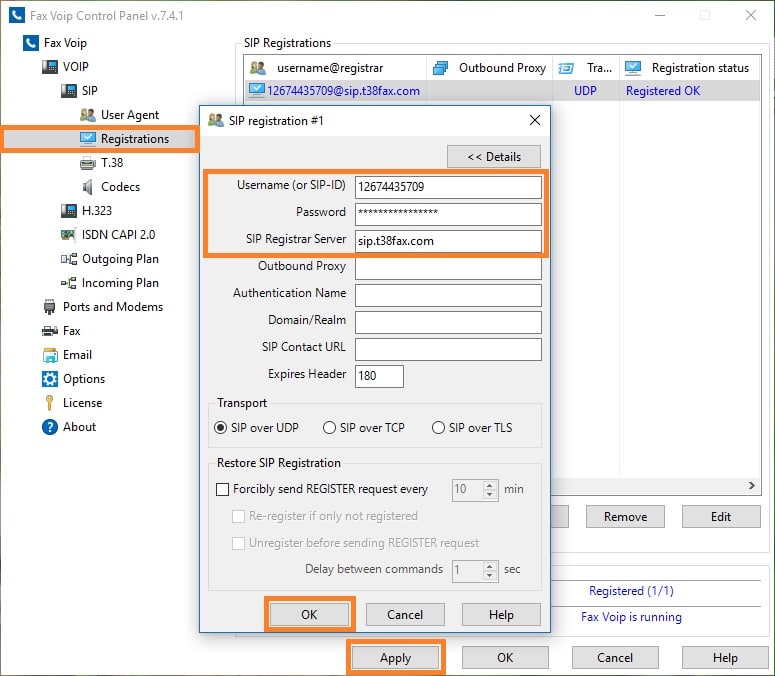Image resolution: width=775 pixels, height=676 pixels.
Task: Click the main Control Panel Cancel button
Action: point(615,658)
